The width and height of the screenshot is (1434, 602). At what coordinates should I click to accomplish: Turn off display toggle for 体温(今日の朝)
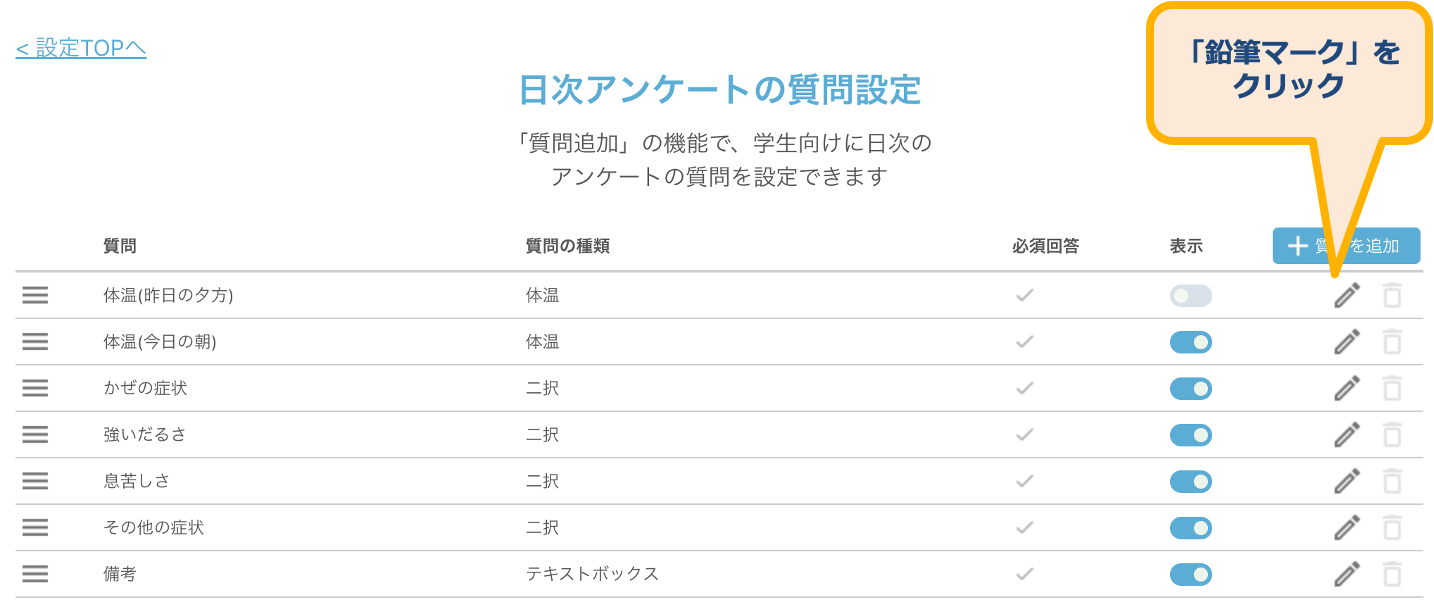click(x=1190, y=342)
